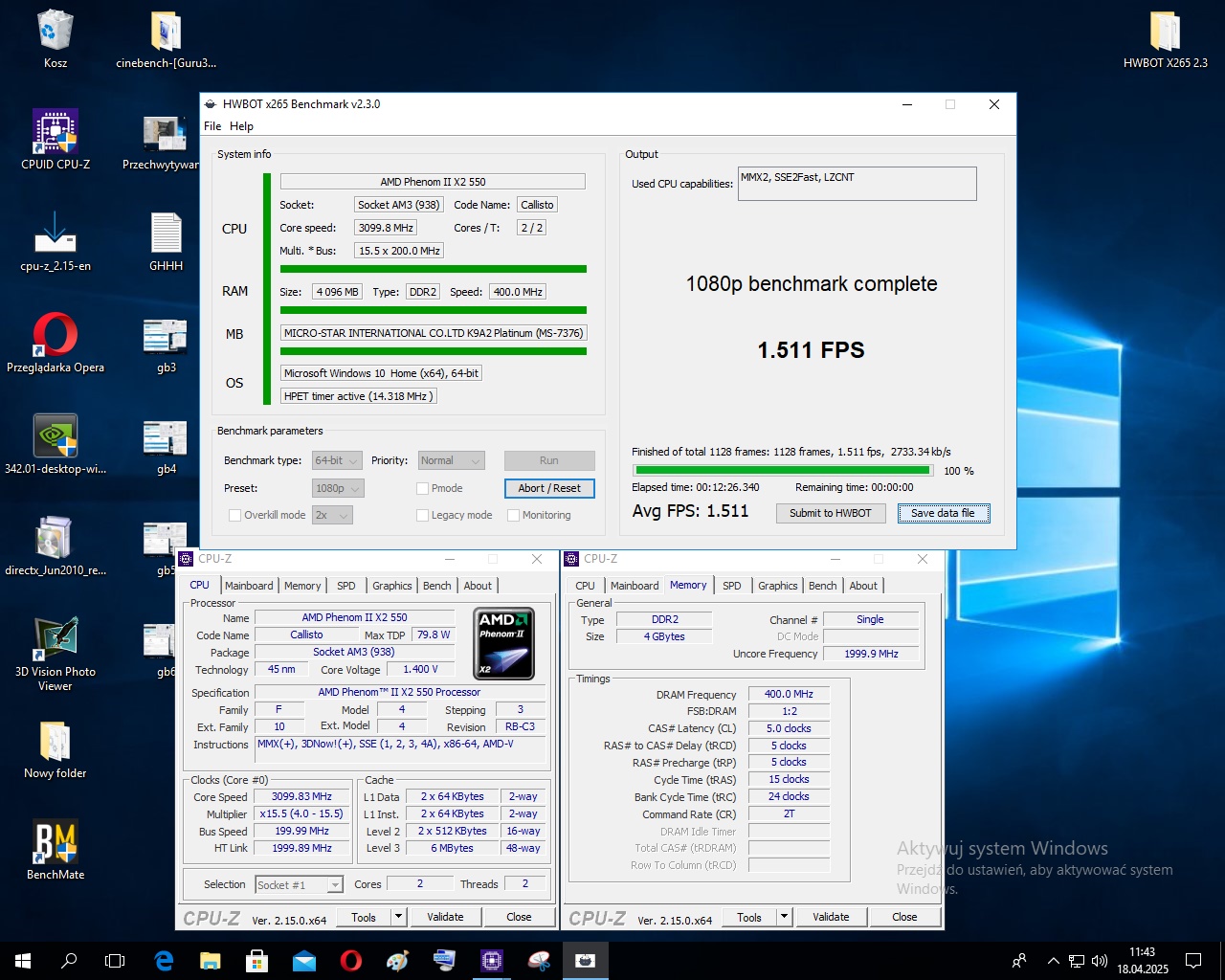The image size is (1225, 980).
Task: Expand the Tools arrow in right CPU-Z window
Action: point(784,917)
